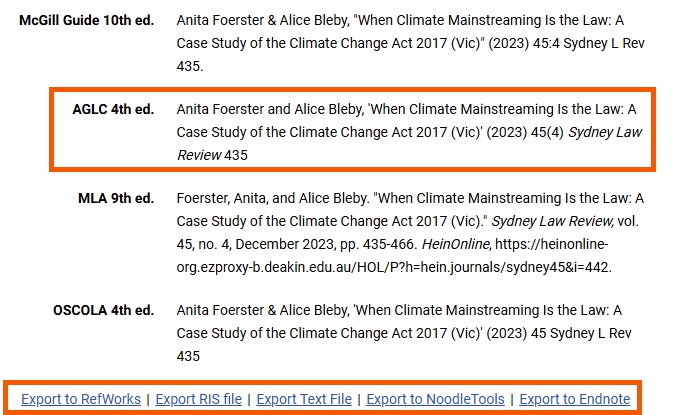Click the McGill Guide 10th ed. label

[87, 21]
